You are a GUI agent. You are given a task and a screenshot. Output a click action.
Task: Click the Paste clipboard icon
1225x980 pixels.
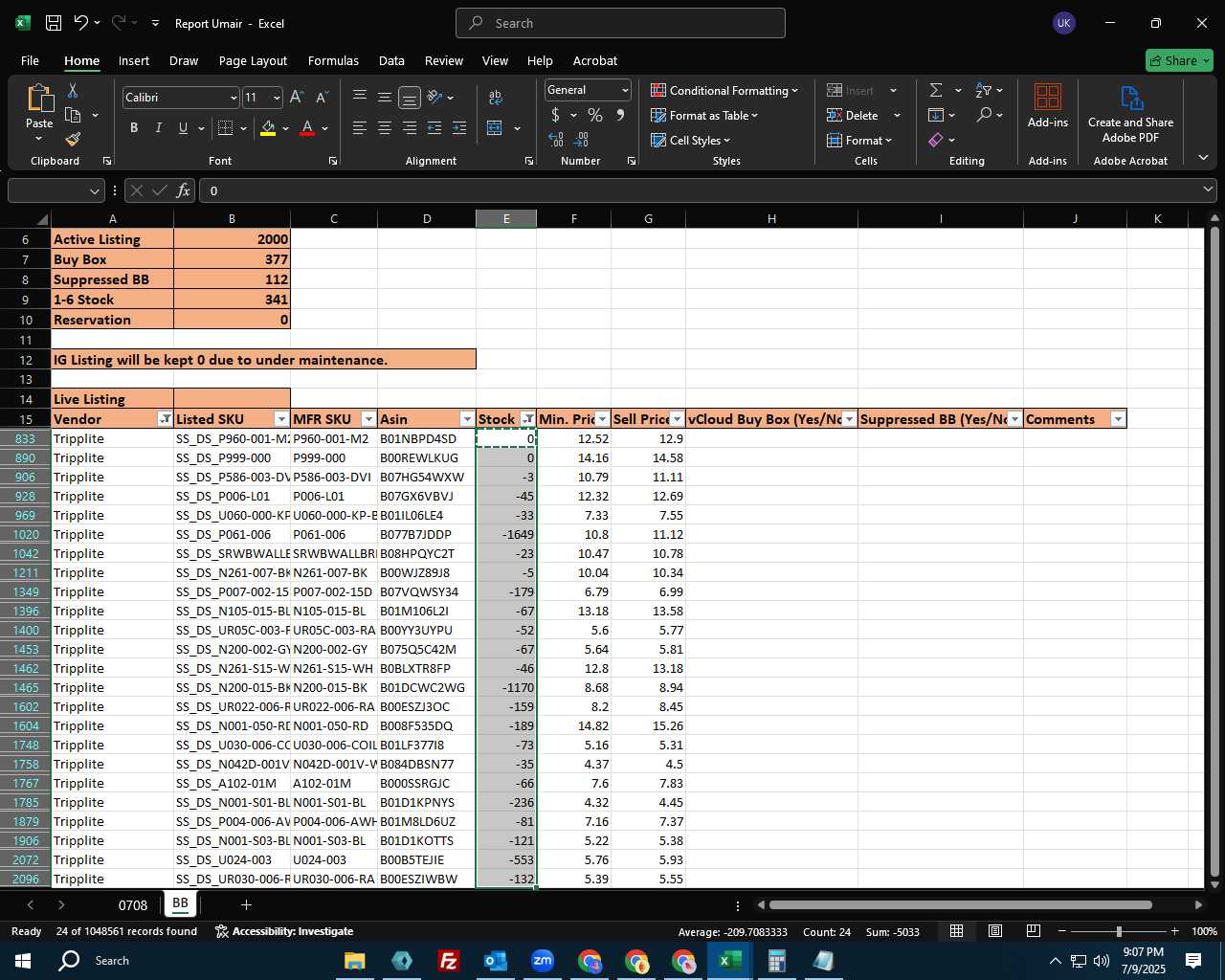pyautogui.click(x=39, y=98)
